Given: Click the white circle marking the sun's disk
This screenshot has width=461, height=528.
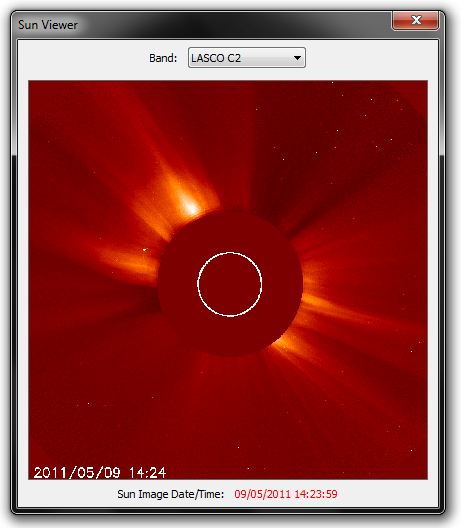Looking at the screenshot, I should (x=230, y=284).
